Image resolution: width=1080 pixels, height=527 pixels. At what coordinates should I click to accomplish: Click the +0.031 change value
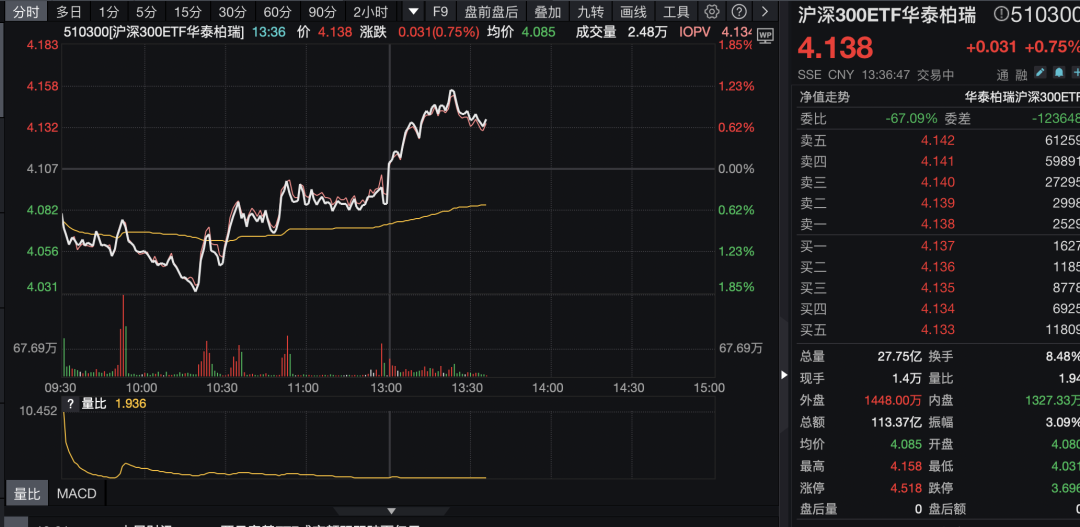[991, 48]
